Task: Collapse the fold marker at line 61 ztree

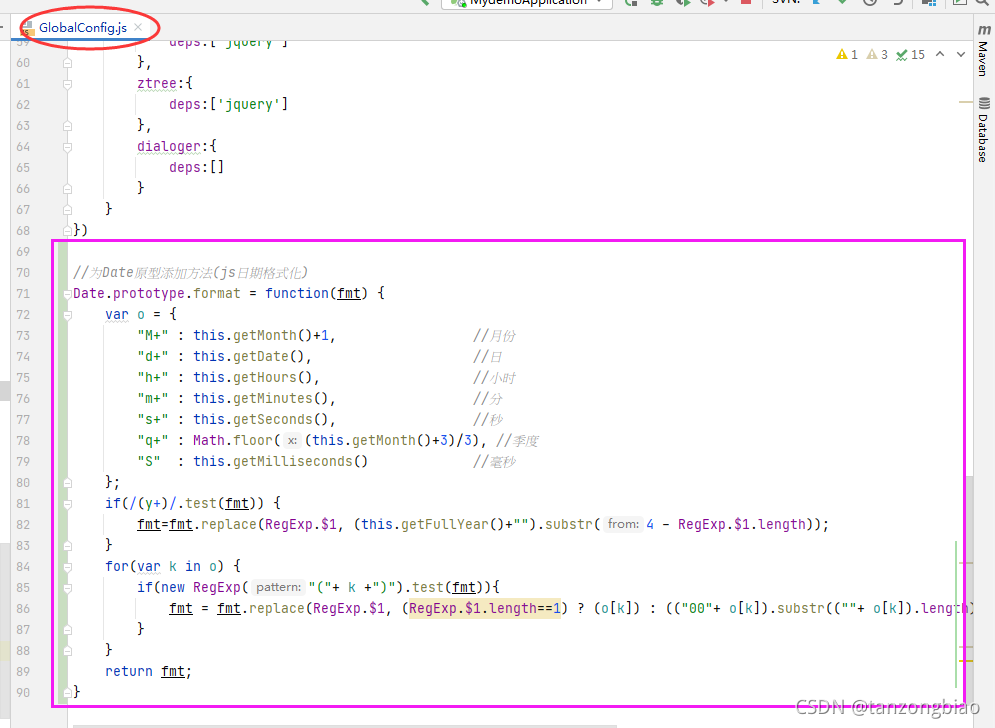Action: [67, 84]
